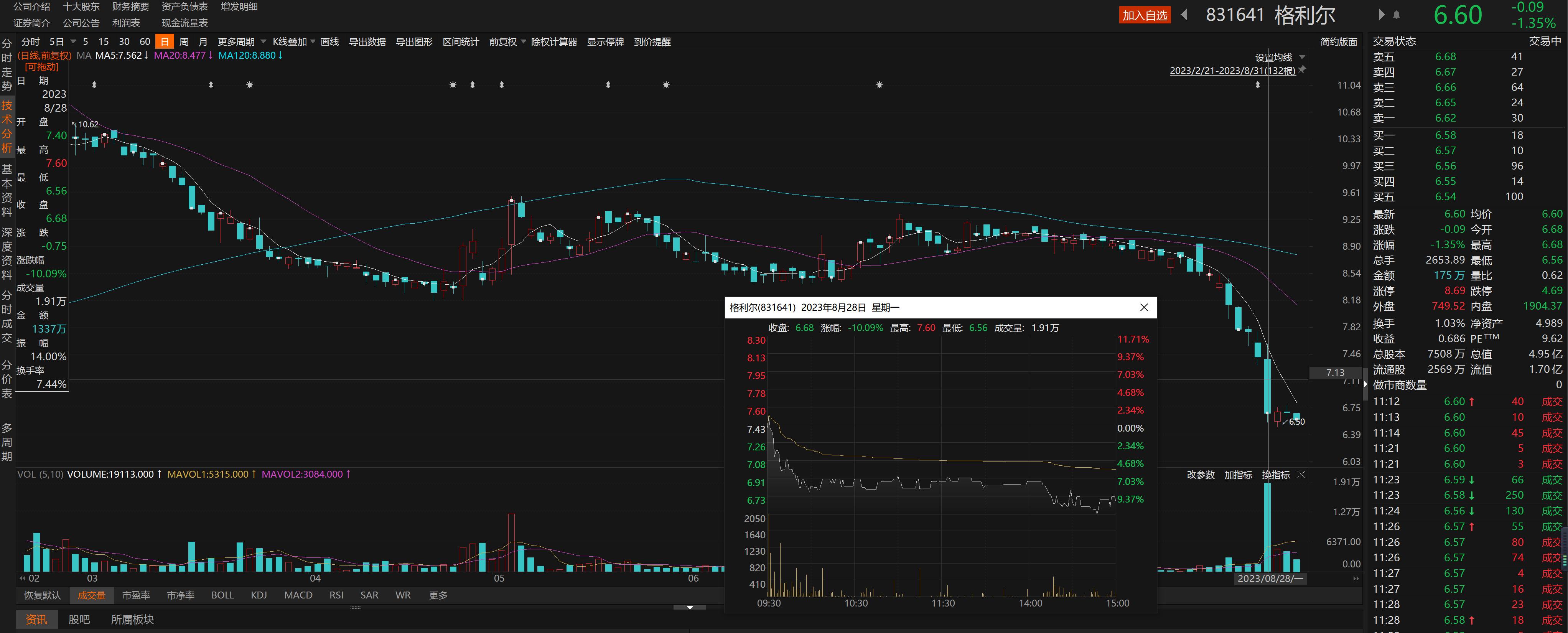This screenshot has height=633, width=1568.
Task: Select the 分价表 side tab
Action: [x=7, y=379]
